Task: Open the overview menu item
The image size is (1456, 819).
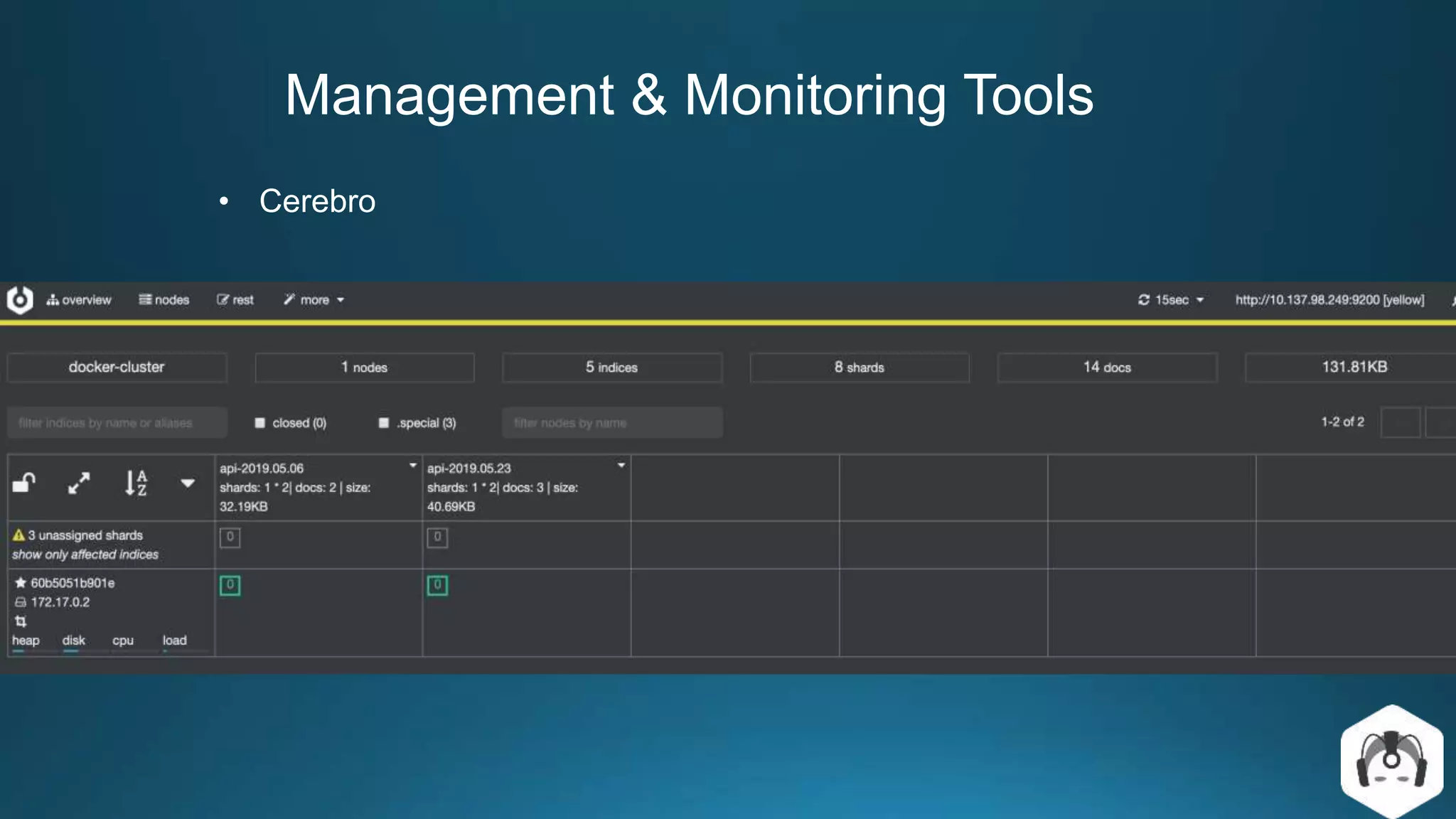Action: (x=79, y=300)
